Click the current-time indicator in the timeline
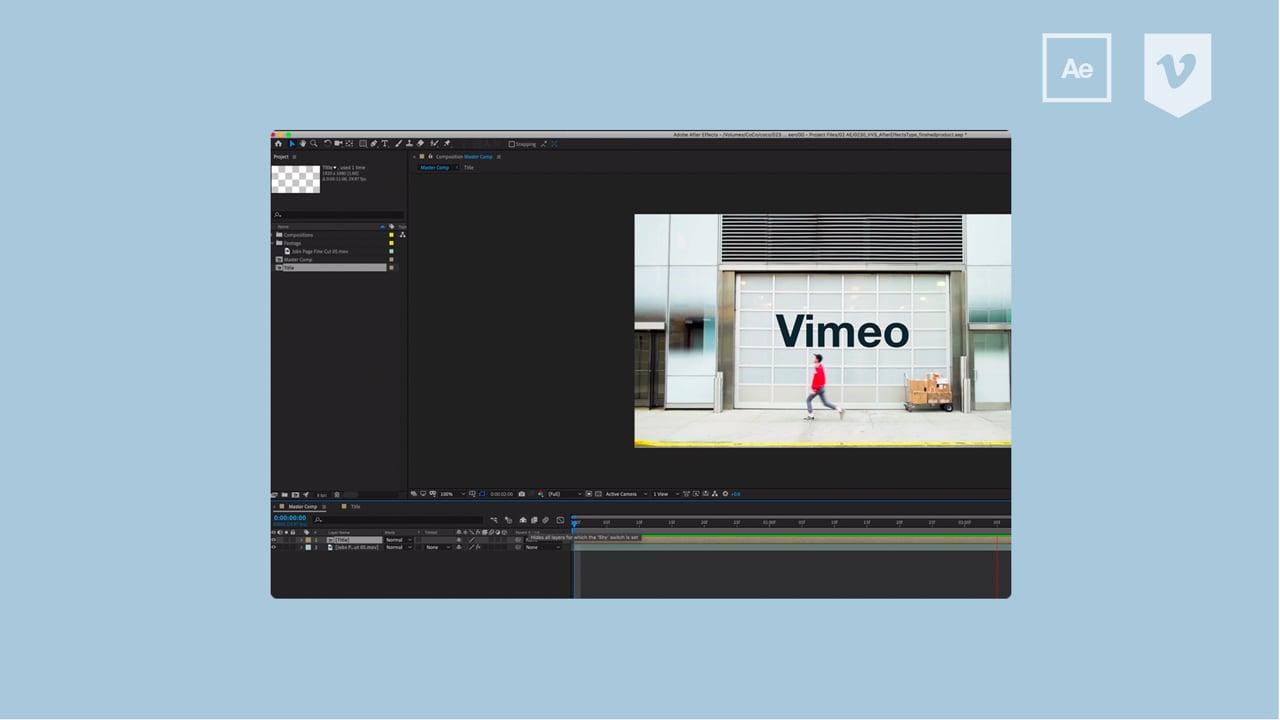1280x720 pixels. tap(574, 523)
